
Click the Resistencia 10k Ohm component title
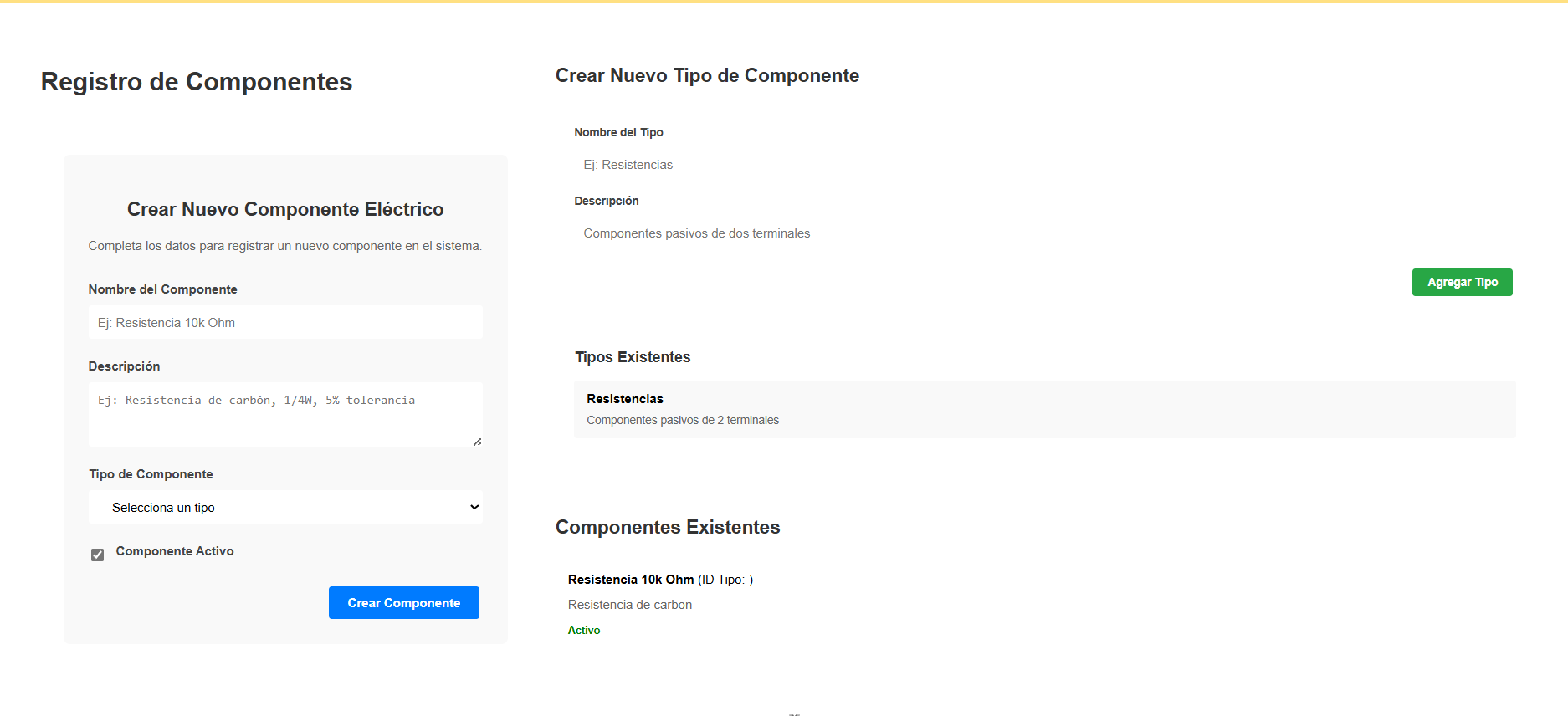pyautogui.click(x=631, y=580)
